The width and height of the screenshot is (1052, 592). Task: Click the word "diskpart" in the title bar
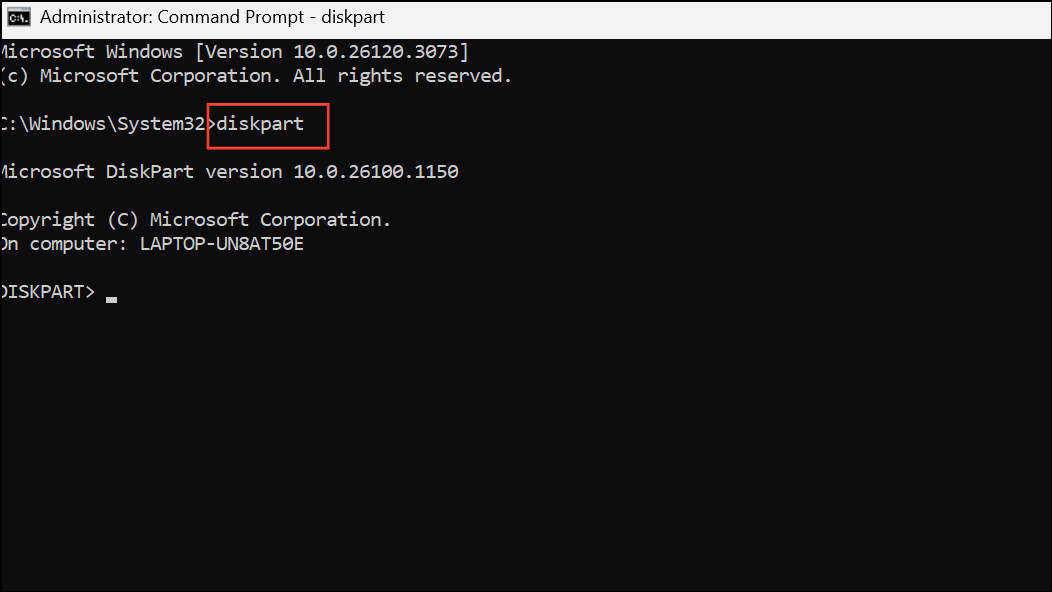point(354,17)
